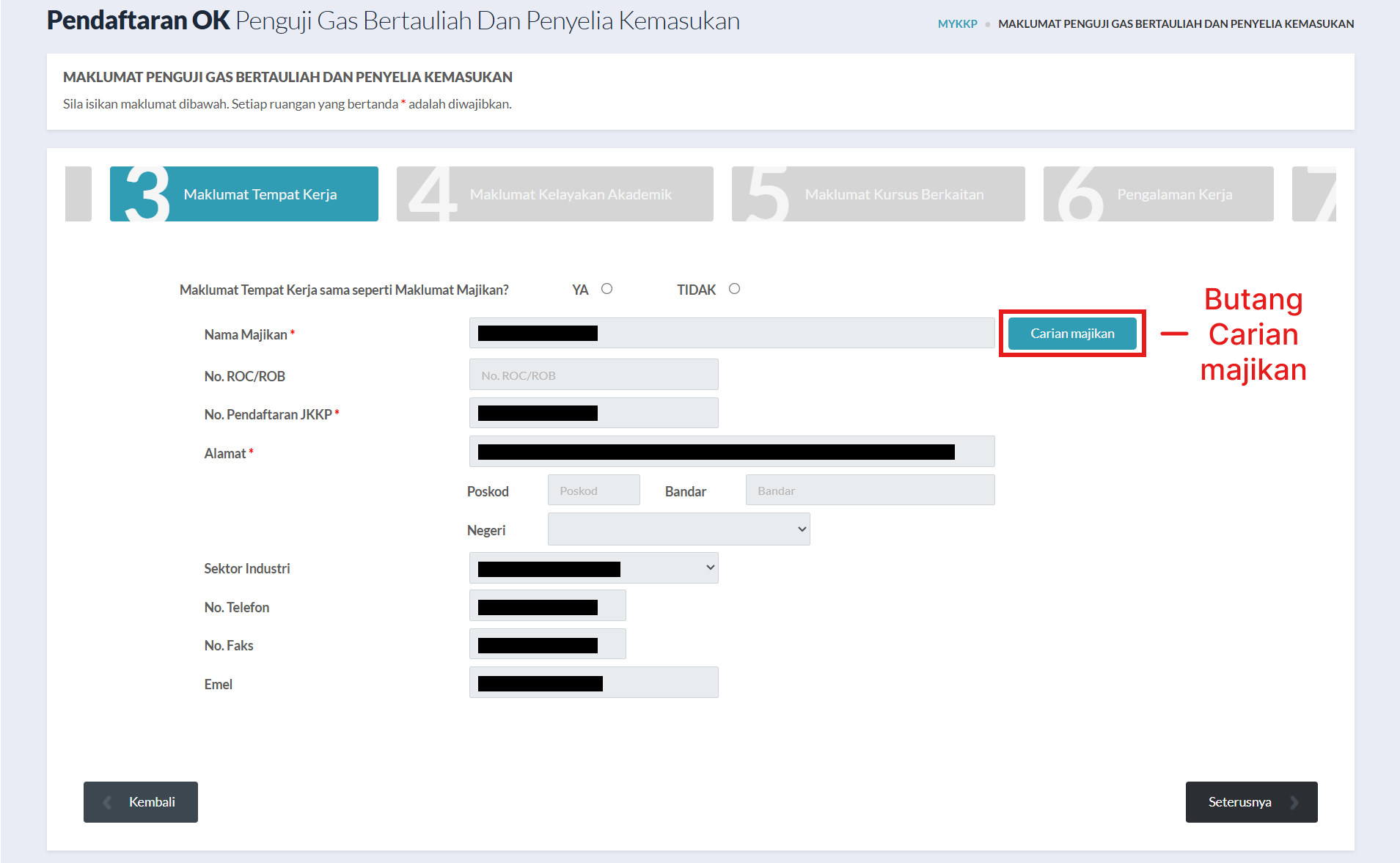Go to step 3 Maklumat Tempat Kerja
The image size is (1400, 863).
[243, 194]
